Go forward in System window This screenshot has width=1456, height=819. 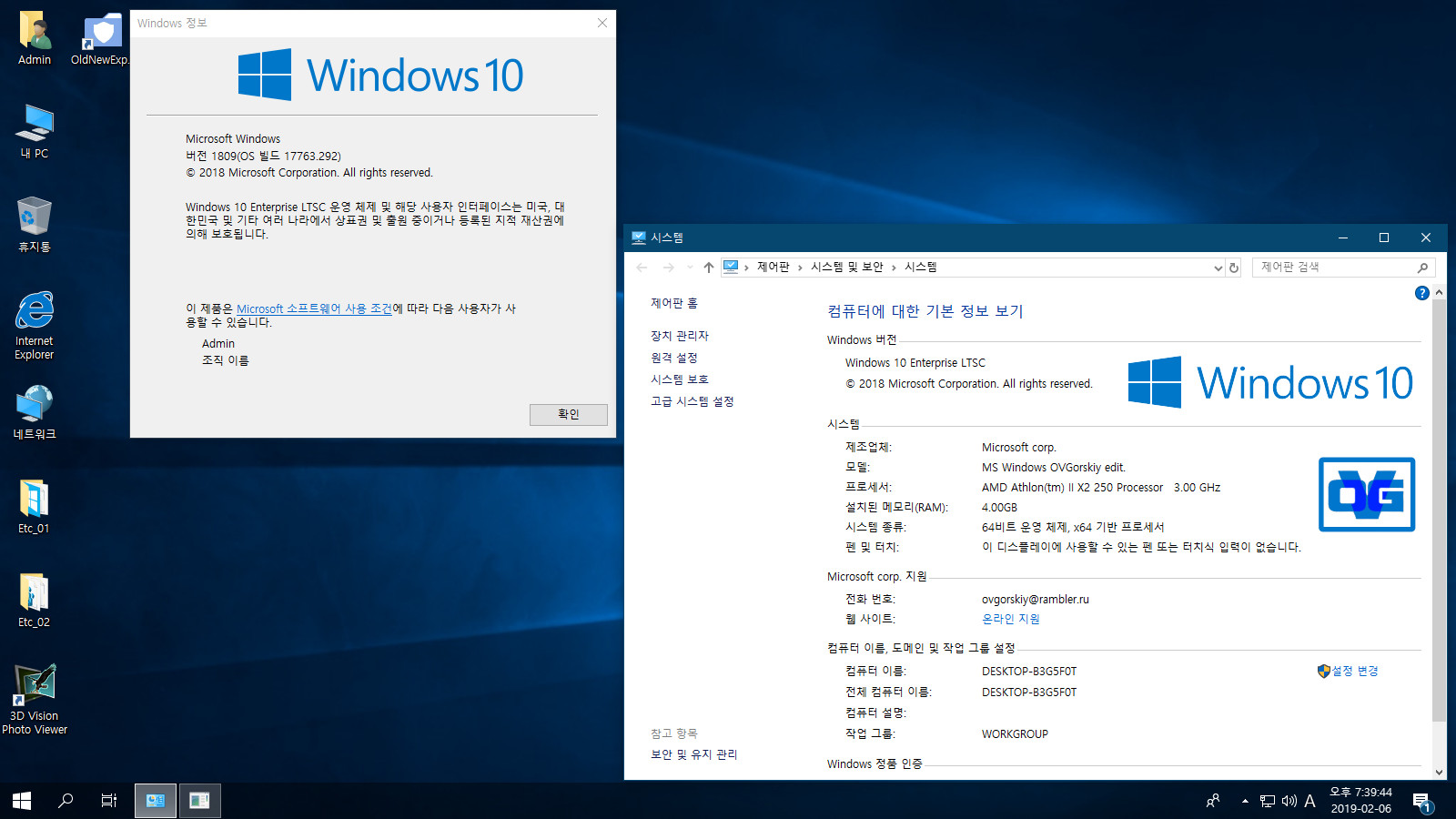coord(669,268)
